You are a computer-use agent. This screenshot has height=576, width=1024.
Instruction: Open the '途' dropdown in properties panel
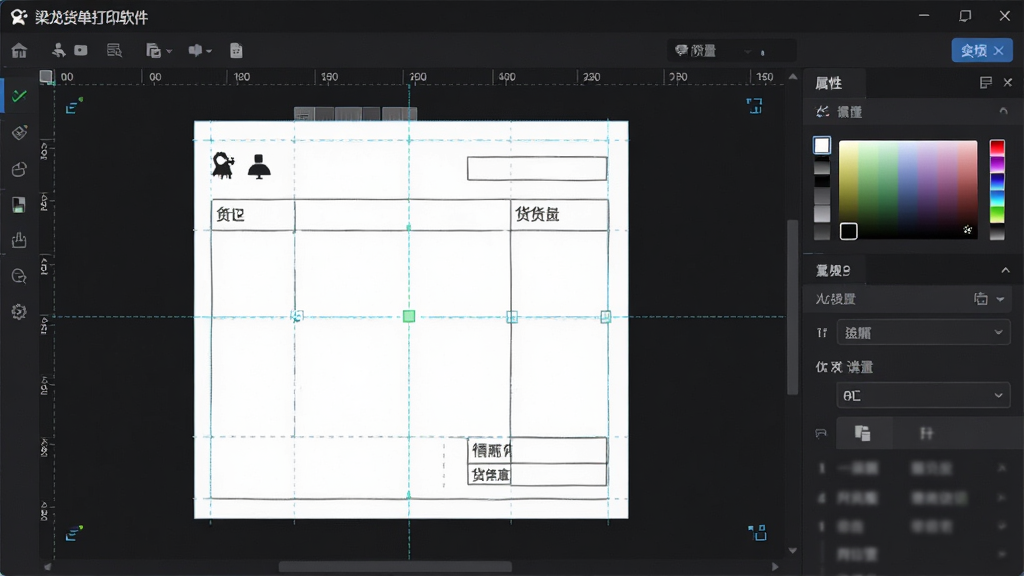pyautogui.click(x=923, y=333)
